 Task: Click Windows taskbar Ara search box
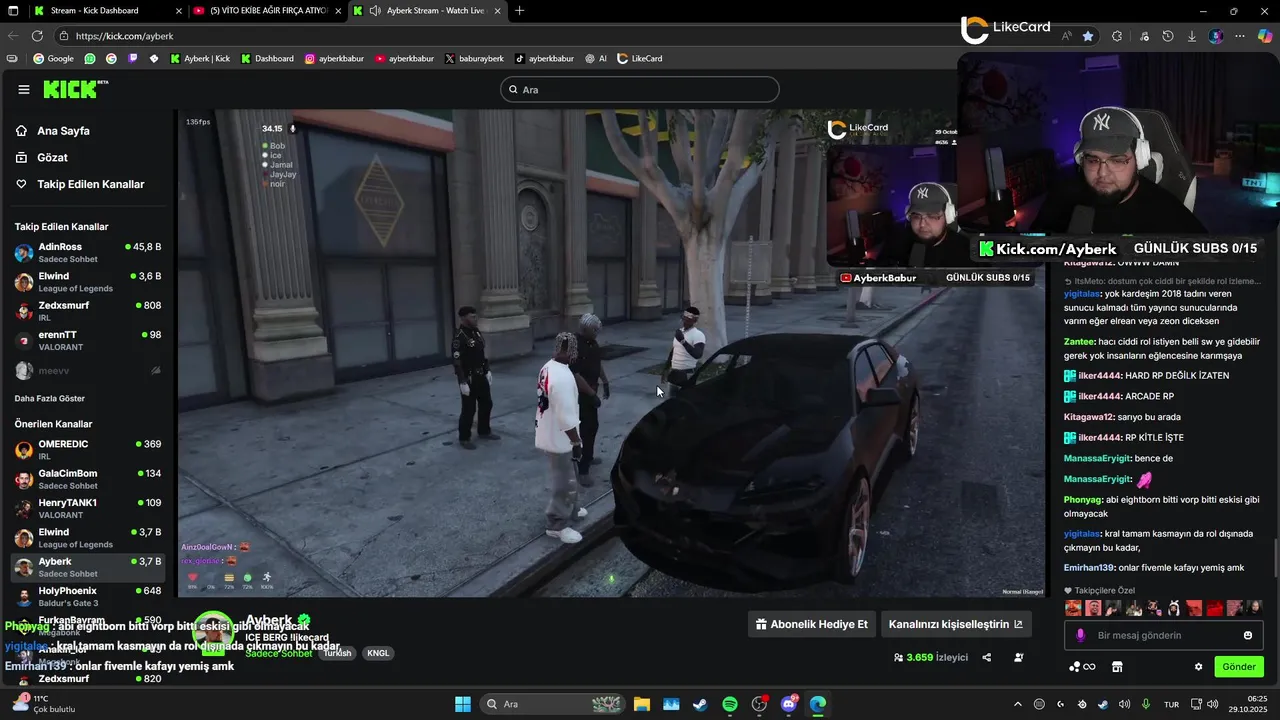click(x=551, y=704)
